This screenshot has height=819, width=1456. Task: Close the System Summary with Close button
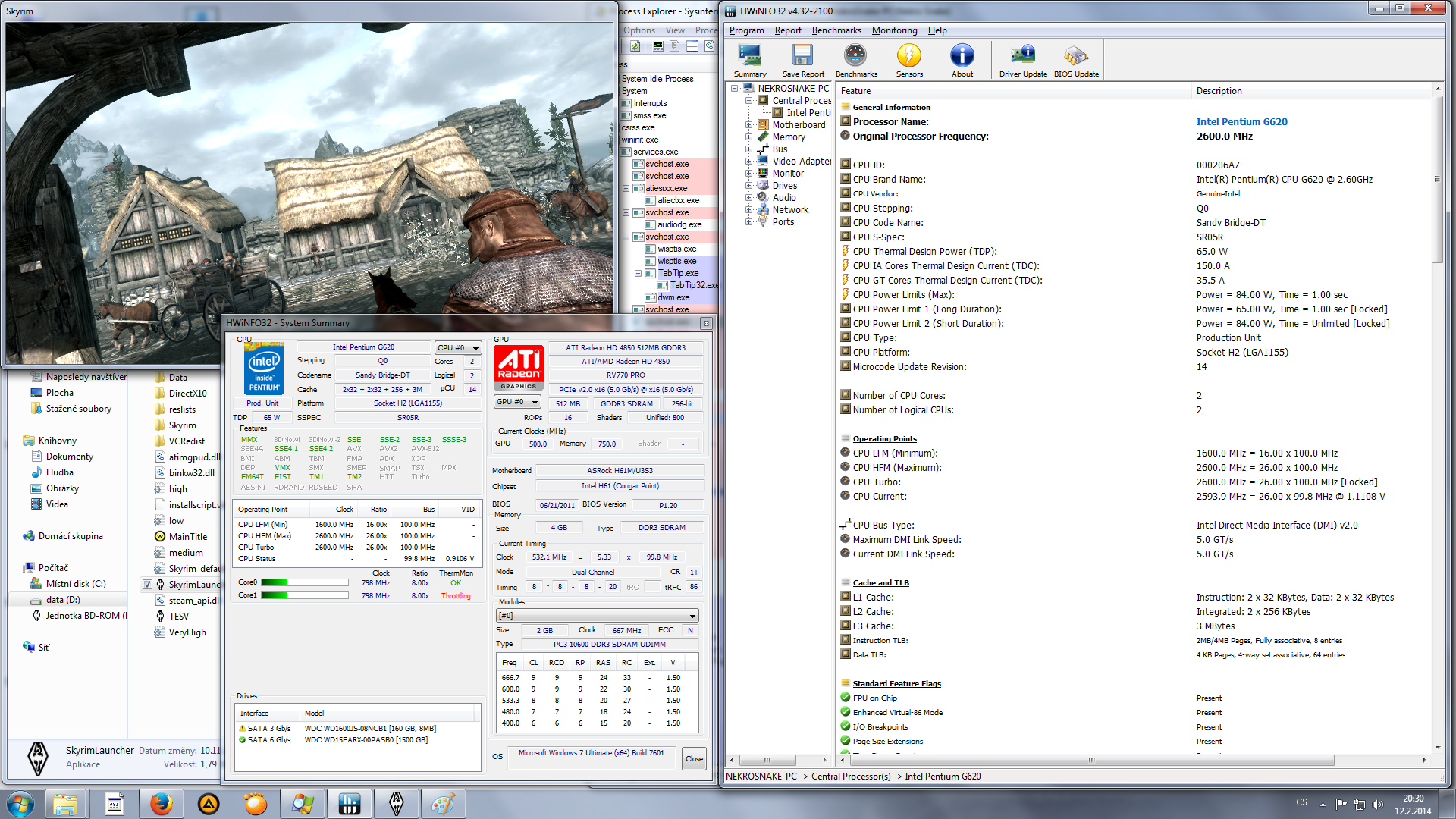pyautogui.click(x=694, y=758)
